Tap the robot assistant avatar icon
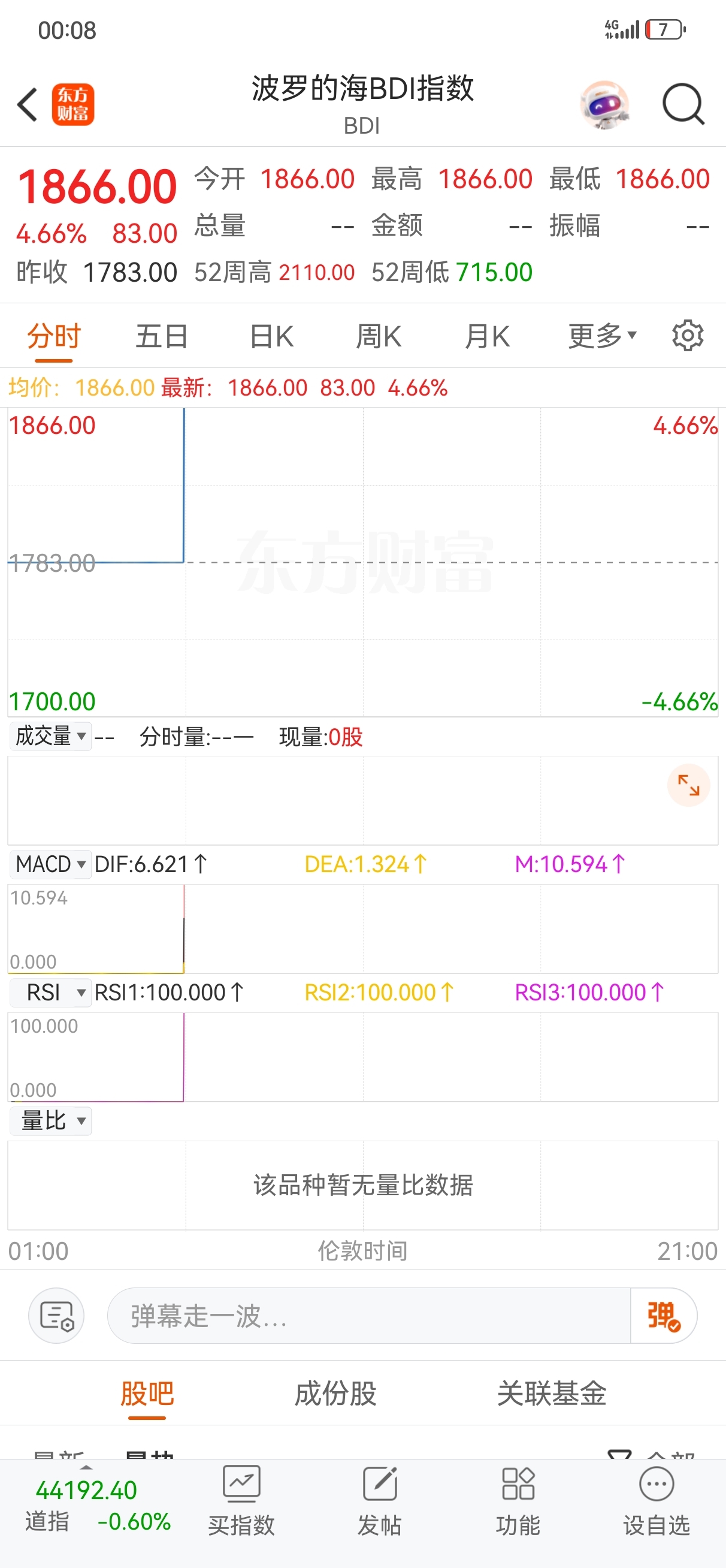 [x=604, y=105]
